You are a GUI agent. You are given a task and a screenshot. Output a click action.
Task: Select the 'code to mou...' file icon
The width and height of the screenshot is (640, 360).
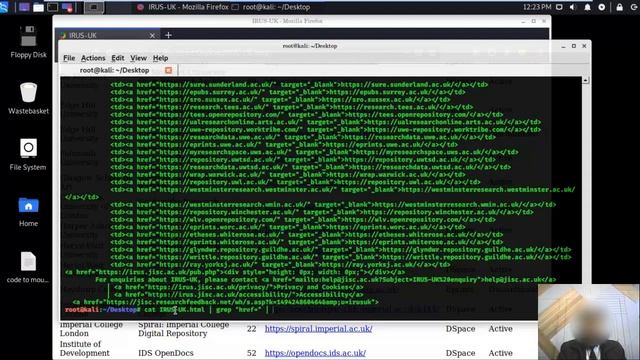[x=28, y=267]
